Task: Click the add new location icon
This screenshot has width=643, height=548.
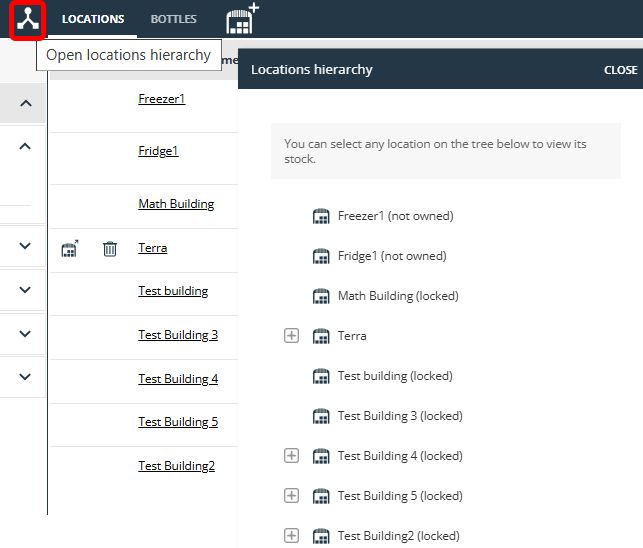Action: pyautogui.click(x=242, y=18)
